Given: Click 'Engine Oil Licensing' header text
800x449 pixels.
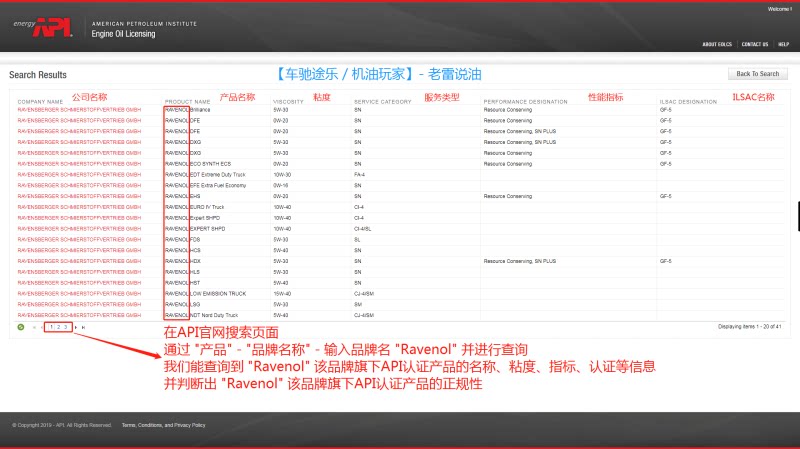Looking at the screenshot, I should pos(123,34).
